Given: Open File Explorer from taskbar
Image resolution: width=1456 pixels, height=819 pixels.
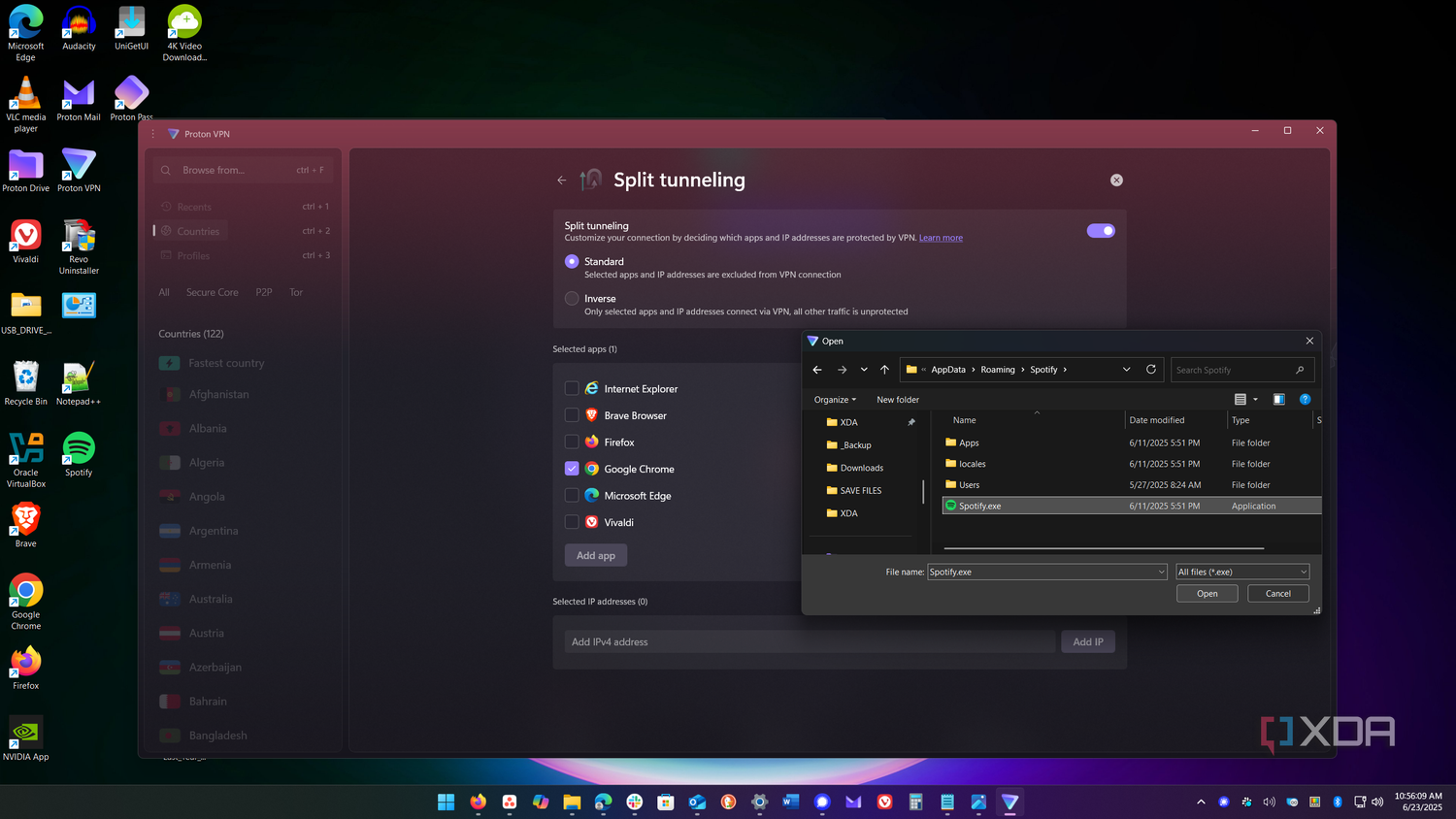Looking at the screenshot, I should (x=572, y=802).
